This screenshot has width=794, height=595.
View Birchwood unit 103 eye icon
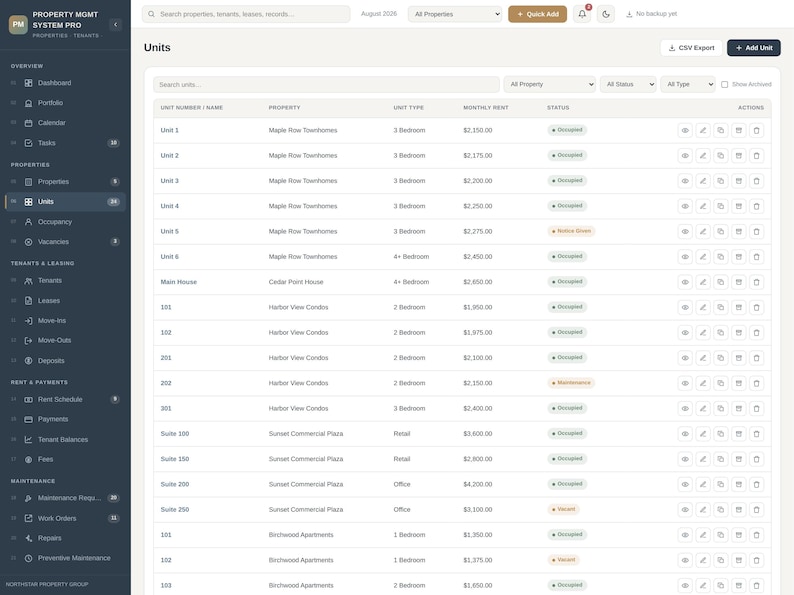click(x=685, y=586)
